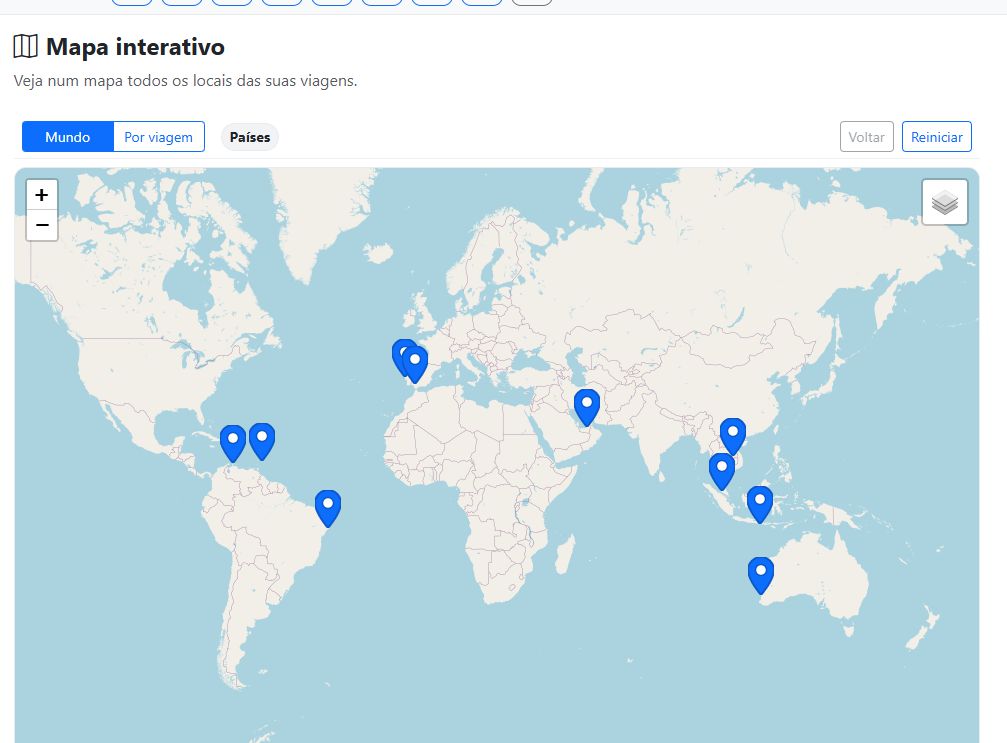This screenshot has height=743, width=1007.
Task: Zoom in the map with plus button
Action: tap(42, 195)
